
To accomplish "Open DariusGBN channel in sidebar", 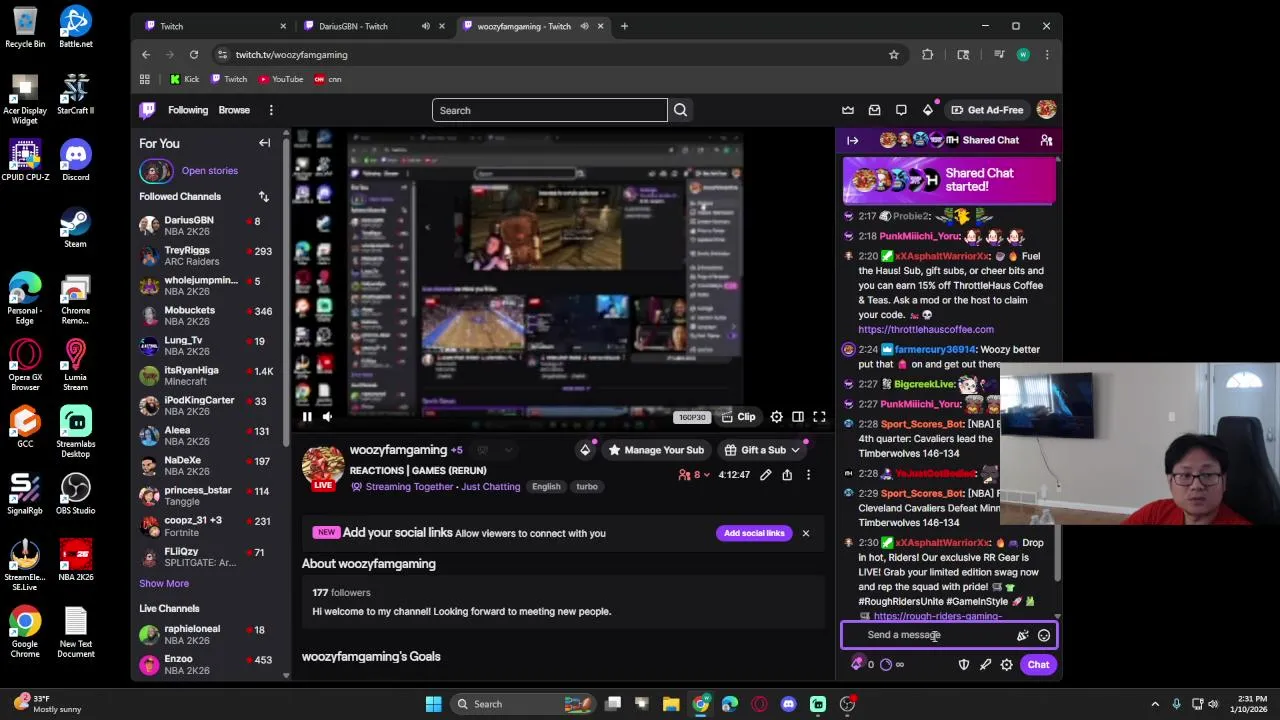I will (210, 225).
